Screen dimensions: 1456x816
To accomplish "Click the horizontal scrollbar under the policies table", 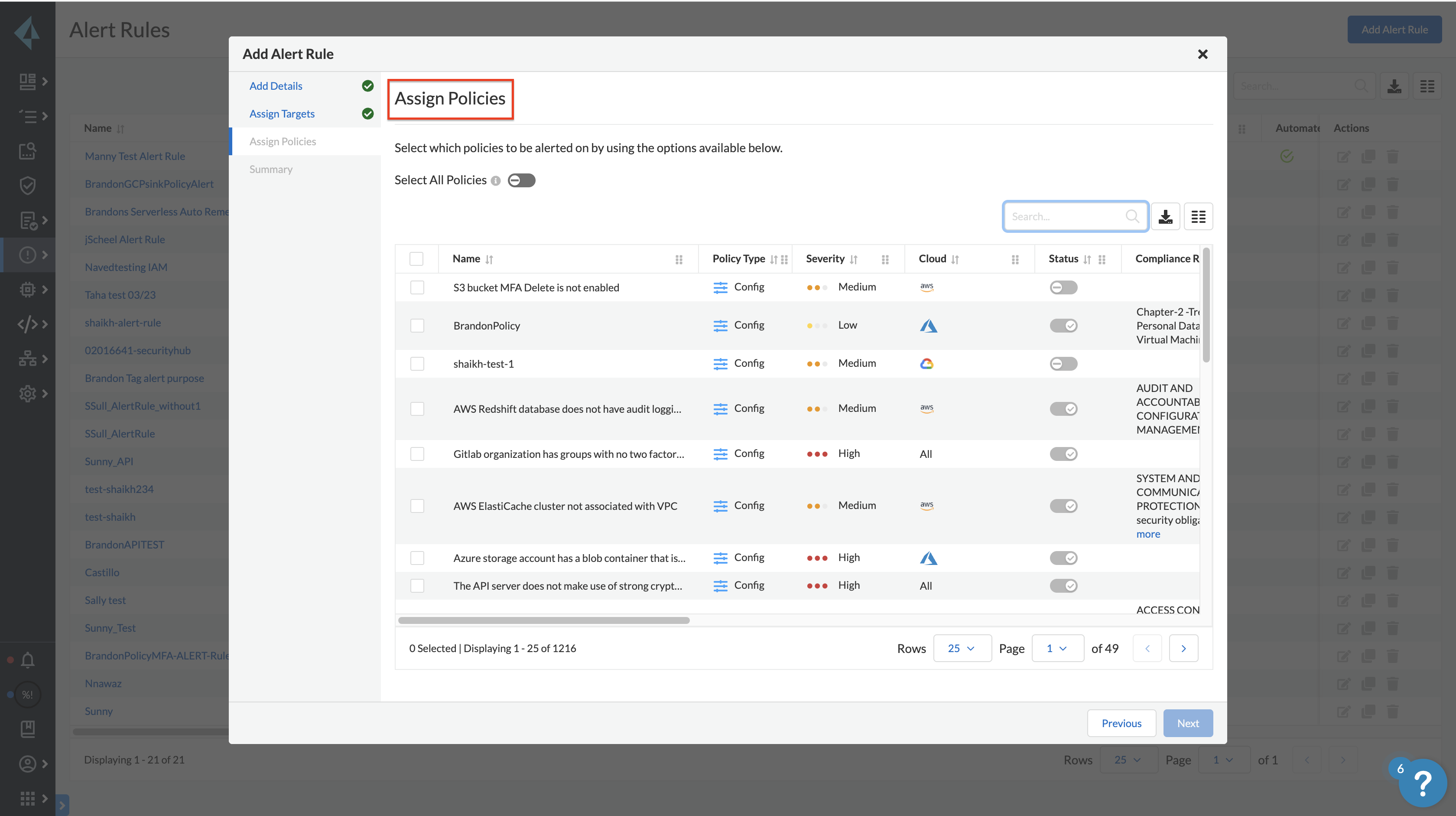I will [x=543, y=620].
